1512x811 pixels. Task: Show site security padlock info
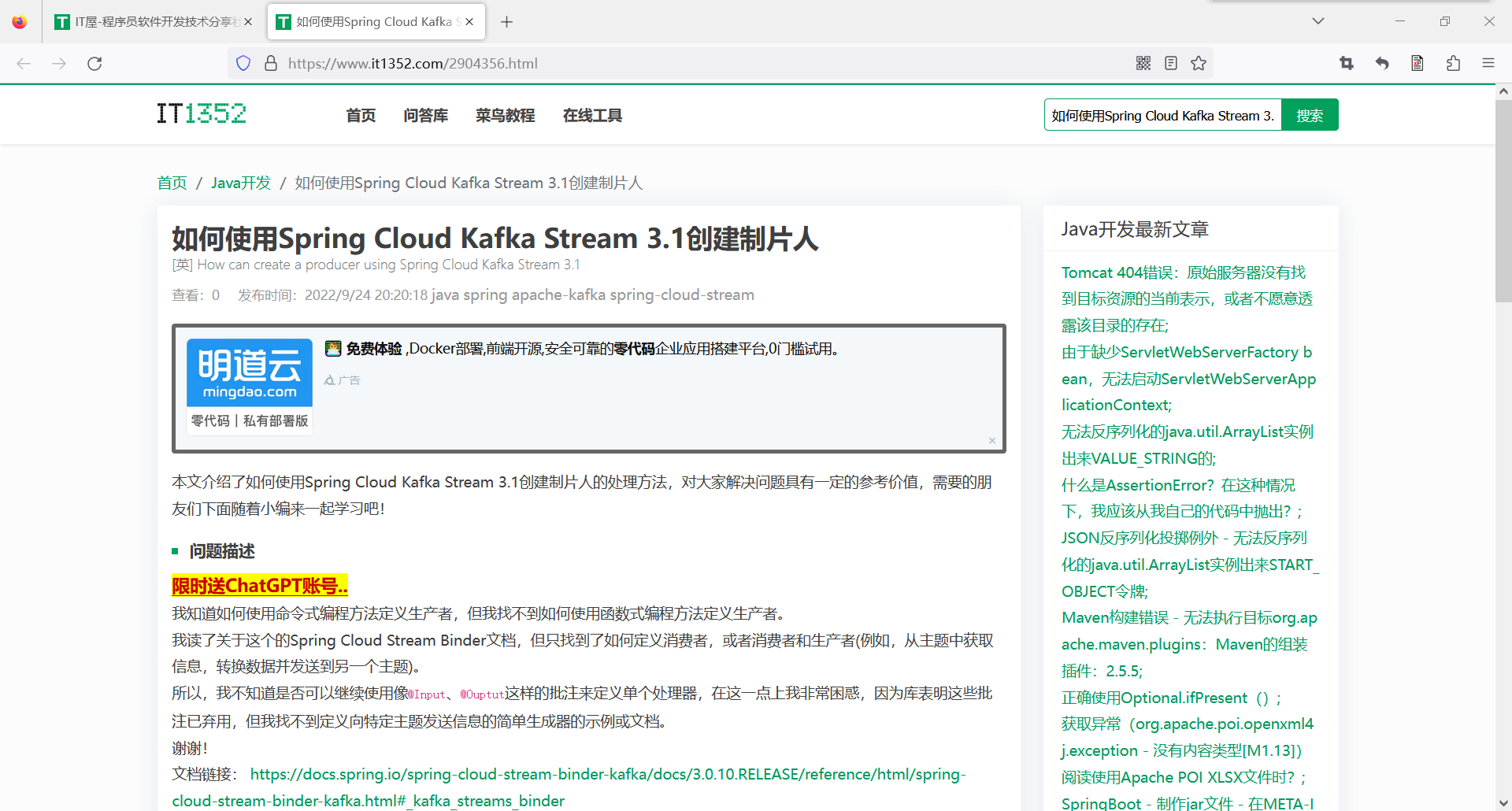coord(271,64)
